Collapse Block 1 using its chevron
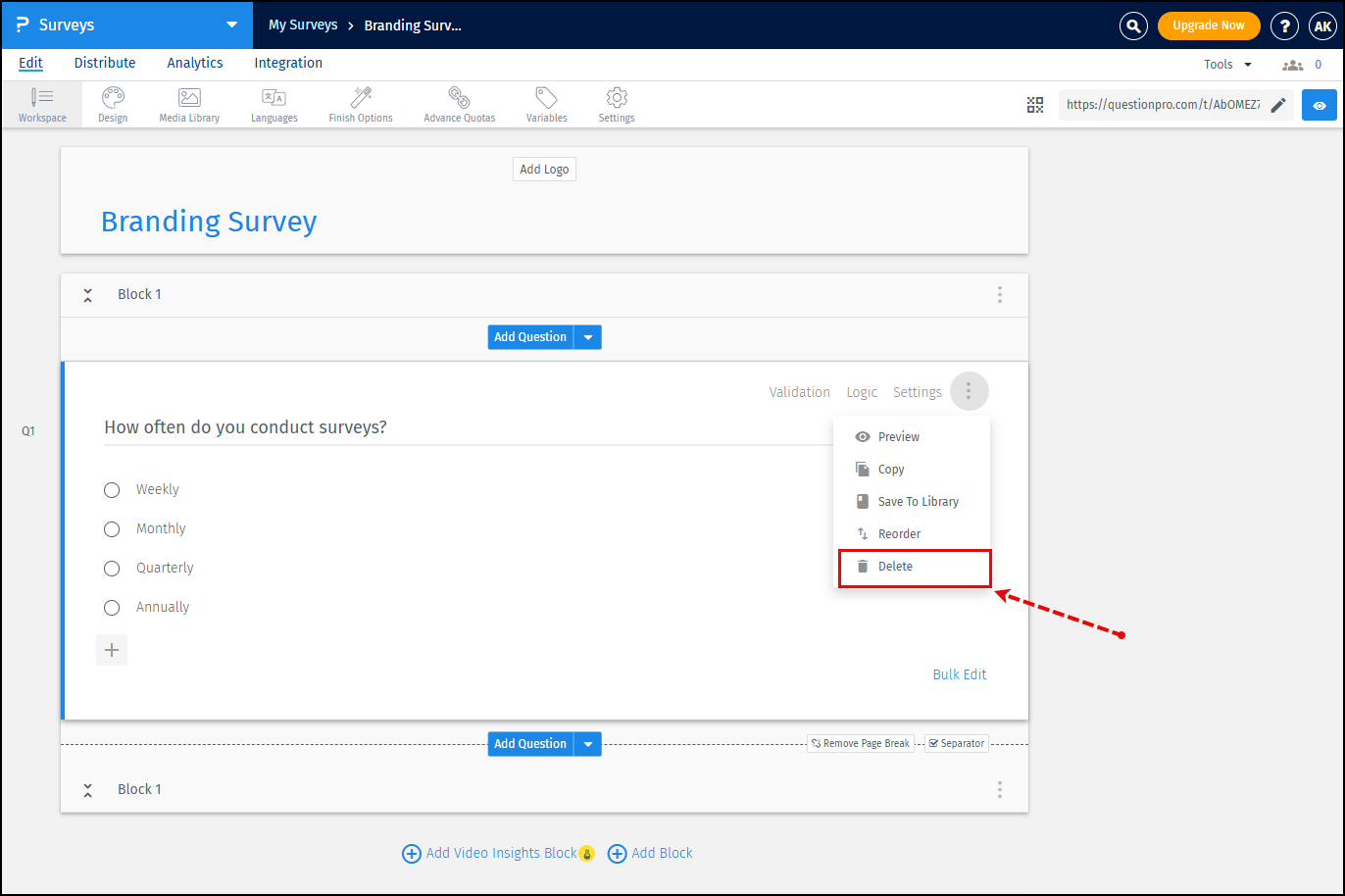This screenshot has height=896, width=1345. (x=87, y=294)
